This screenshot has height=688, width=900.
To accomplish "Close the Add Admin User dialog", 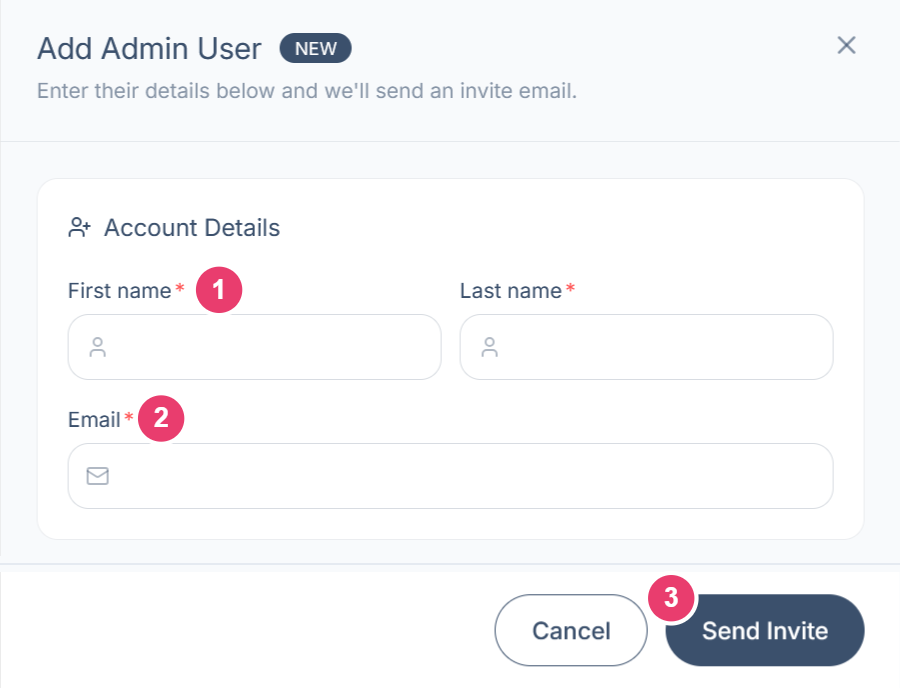I will coord(846,45).
